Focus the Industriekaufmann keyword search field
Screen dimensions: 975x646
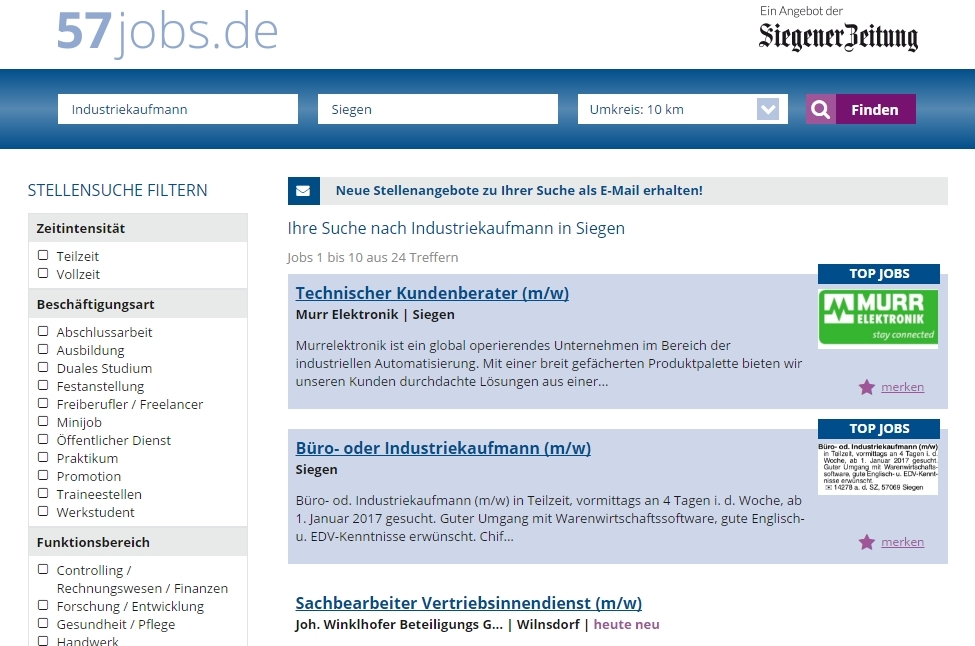pos(178,109)
